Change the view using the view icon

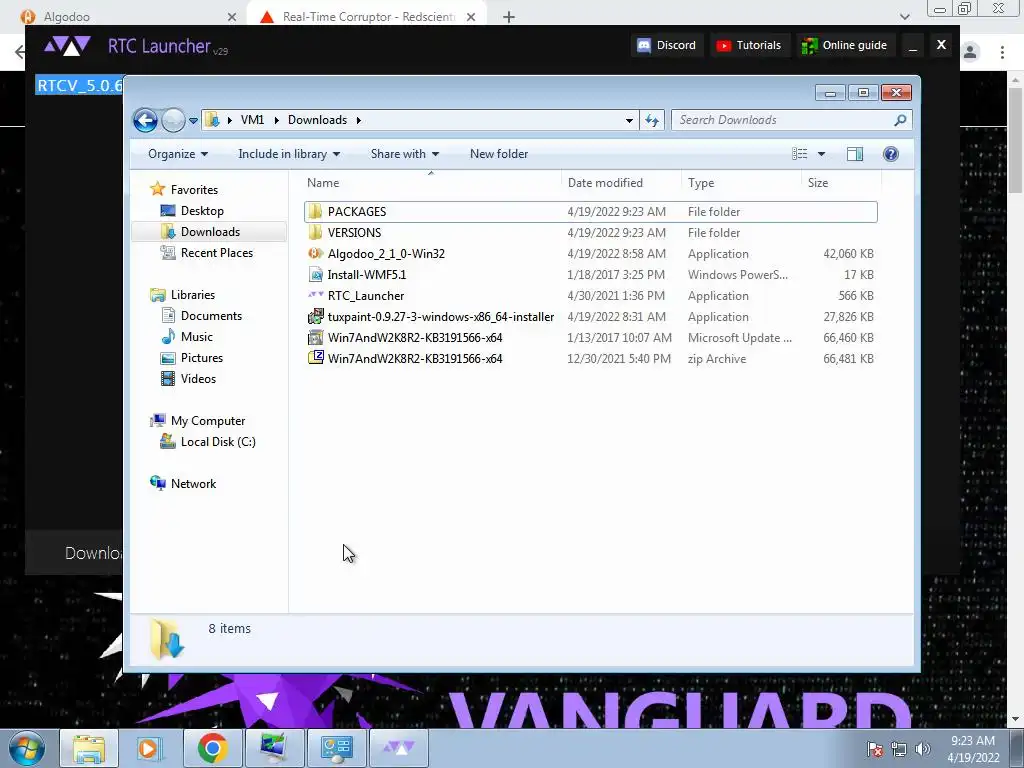799,154
